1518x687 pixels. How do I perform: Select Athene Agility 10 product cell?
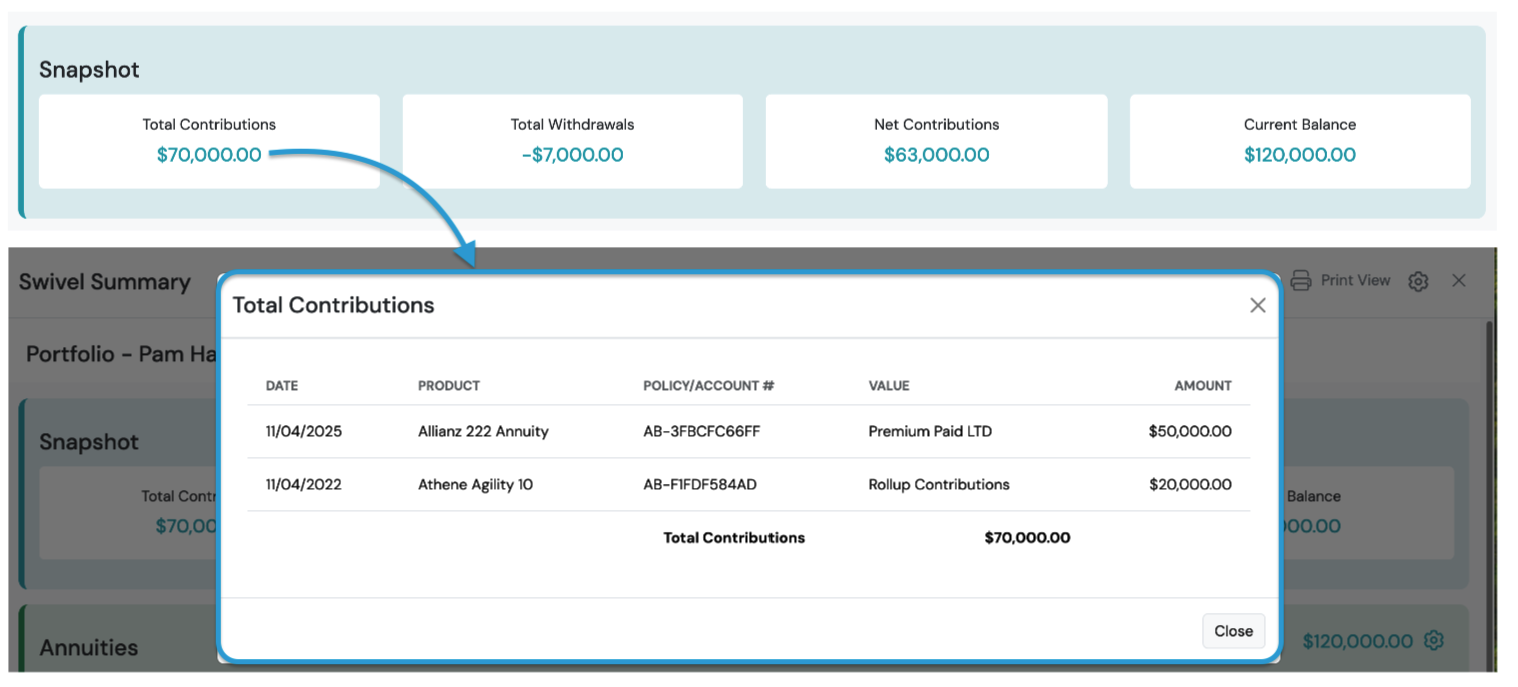click(x=475, y=485)
